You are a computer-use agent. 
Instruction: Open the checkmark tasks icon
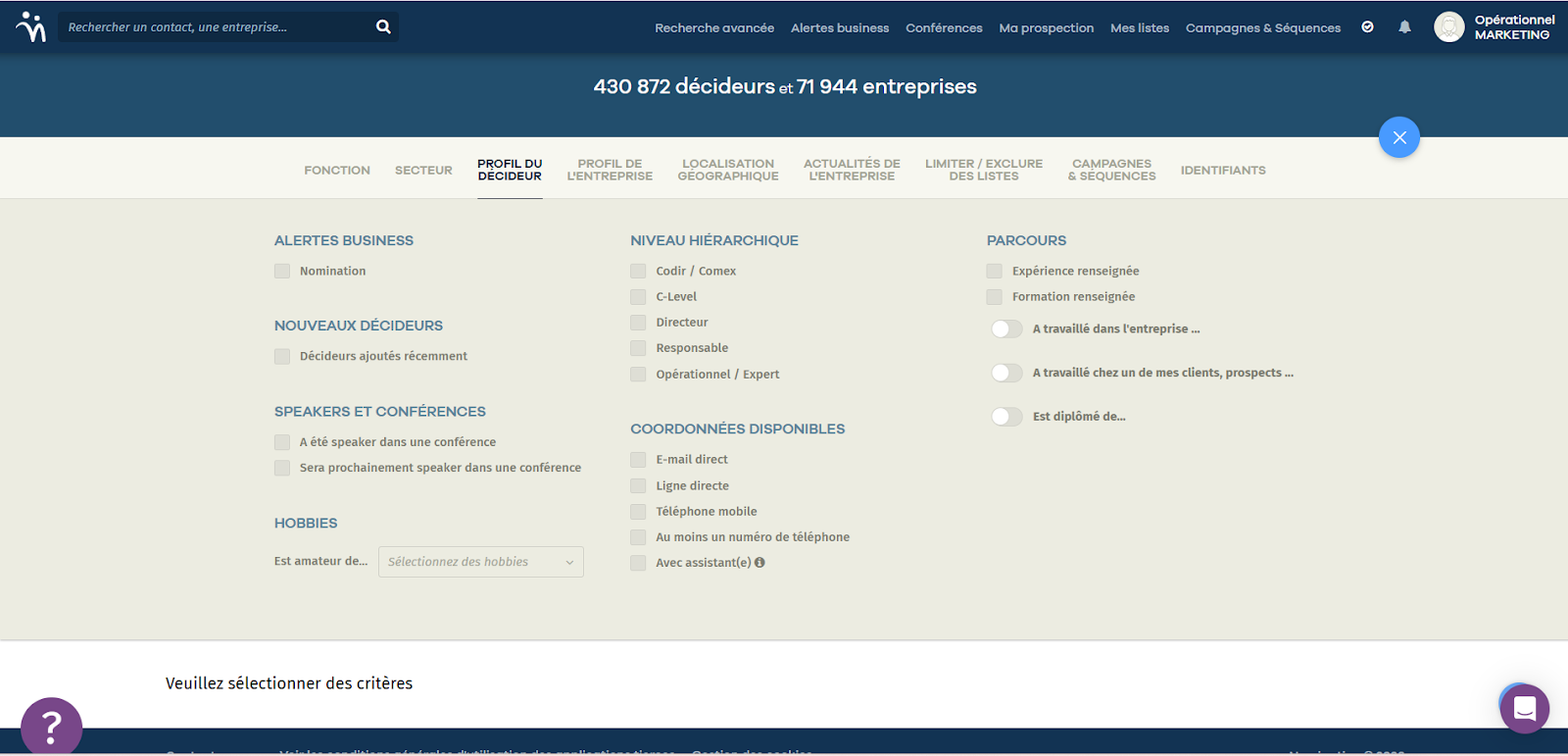(1367, 27)
